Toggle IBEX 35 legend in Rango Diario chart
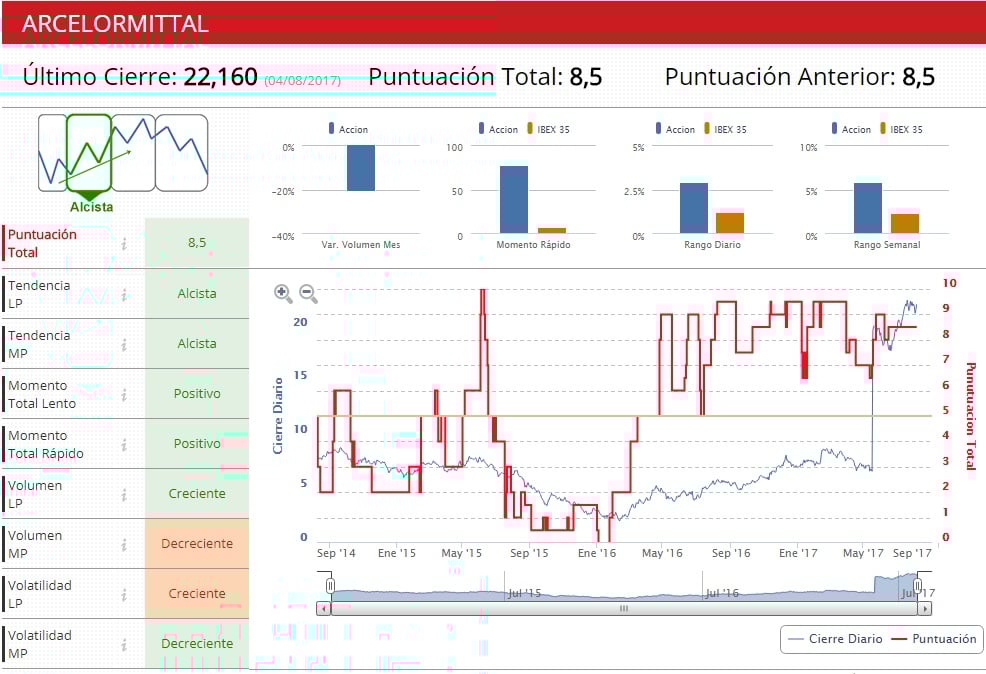 tap(725, 129)
